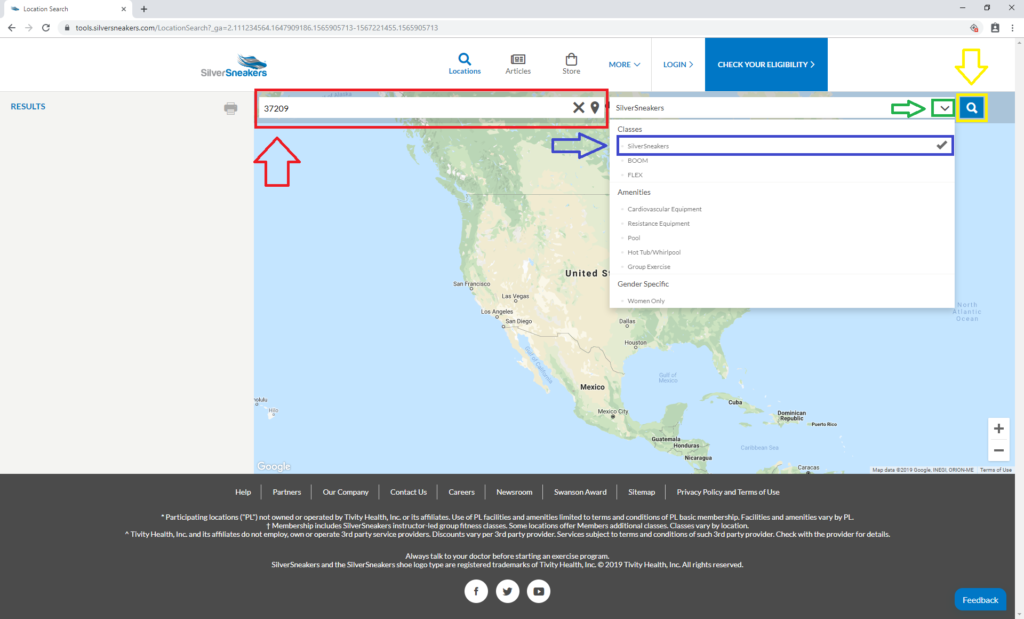Open the Facebook social icon
The width and height of the screenshot is (1024, 619).
[476, 592]
